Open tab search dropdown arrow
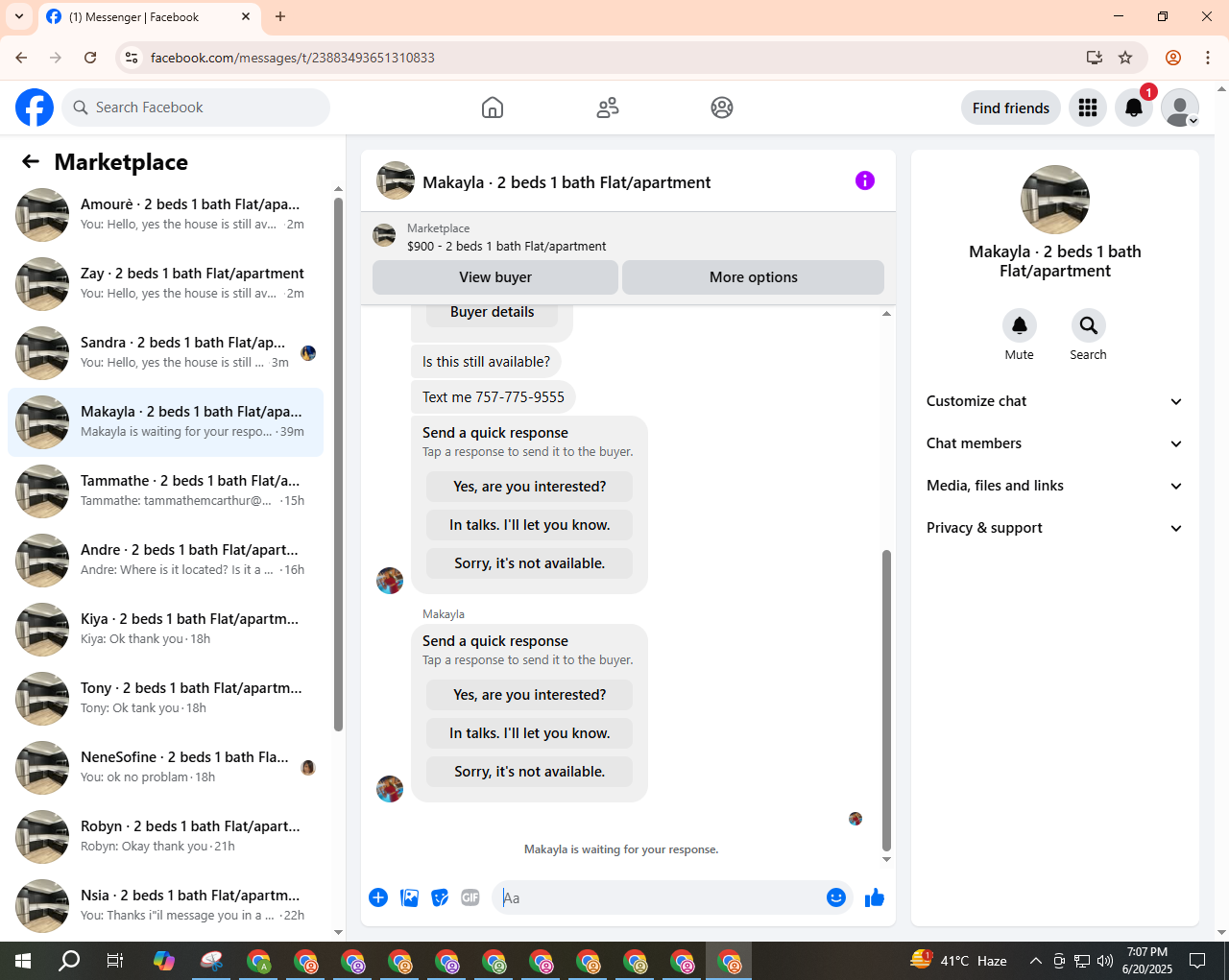 click(x=19, y=16)
